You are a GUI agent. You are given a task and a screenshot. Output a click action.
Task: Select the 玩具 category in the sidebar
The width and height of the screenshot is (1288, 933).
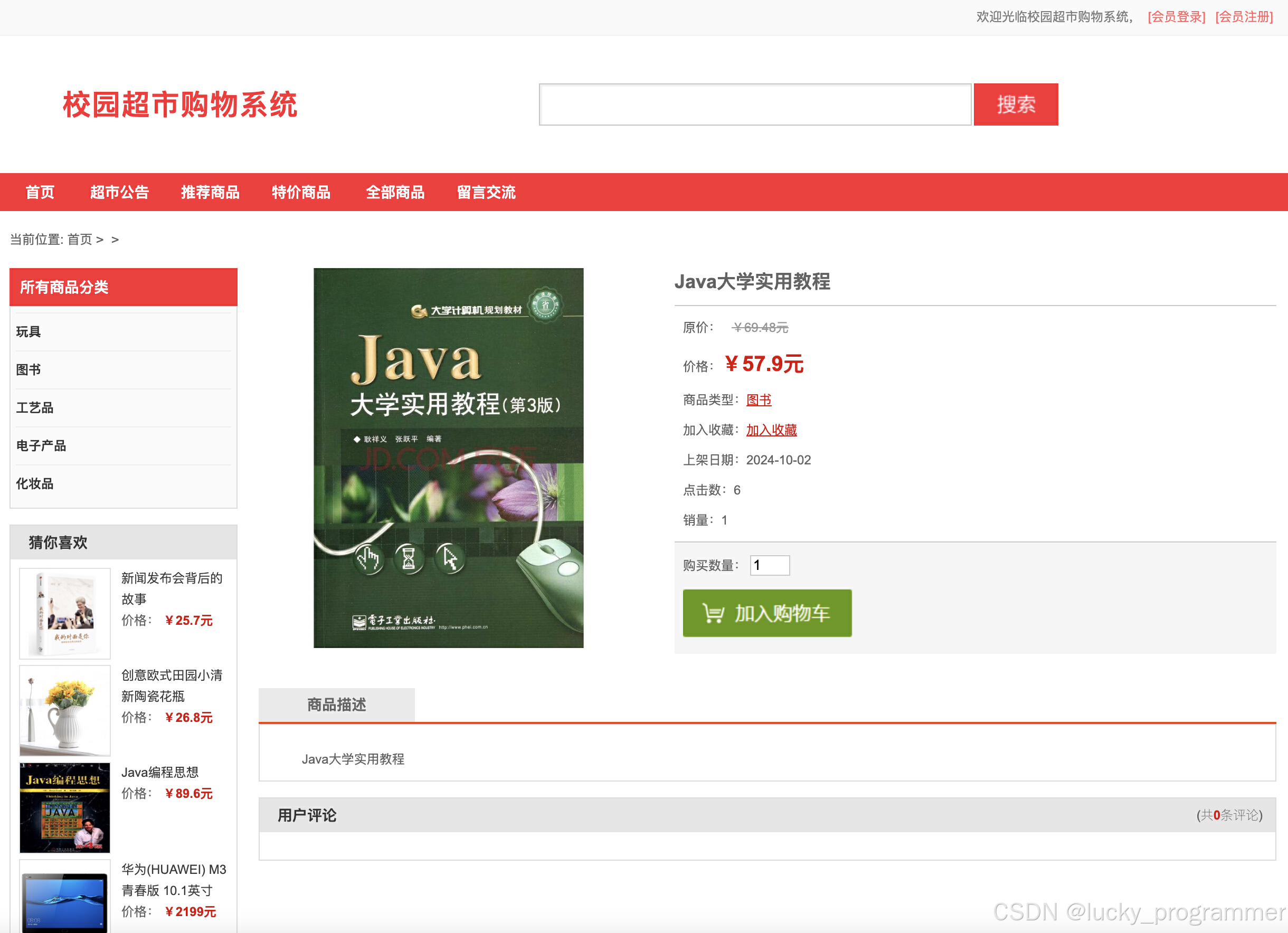(29, 331)
